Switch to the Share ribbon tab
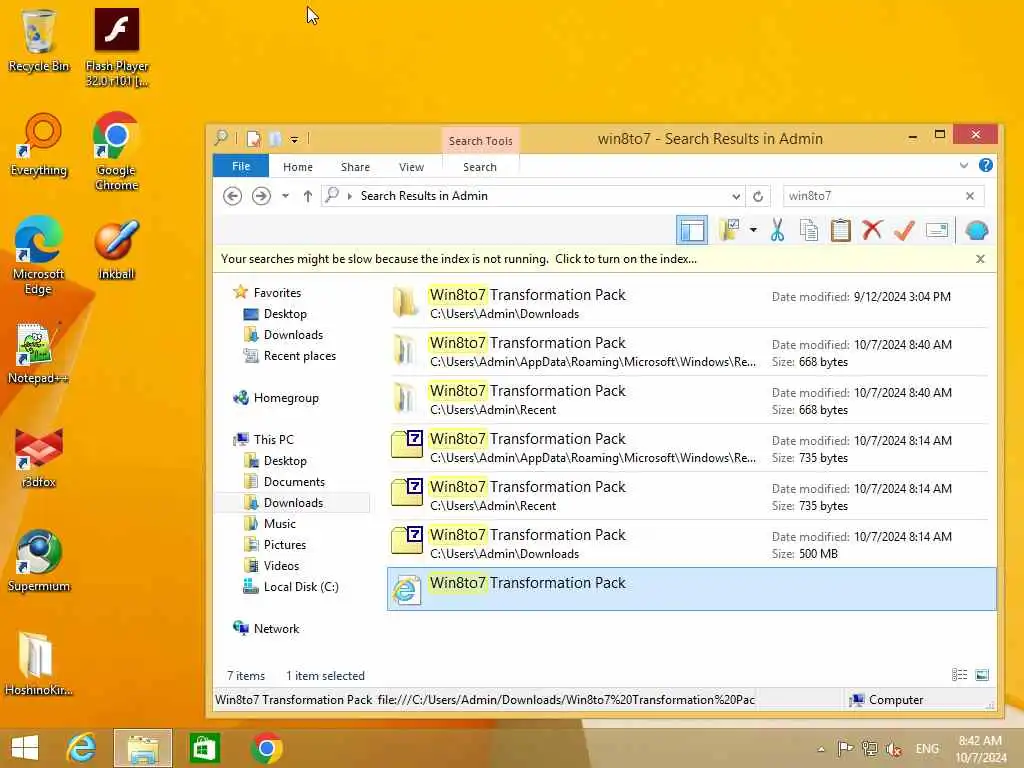This screenshot has height=768, width=1024. pos(355,167)
